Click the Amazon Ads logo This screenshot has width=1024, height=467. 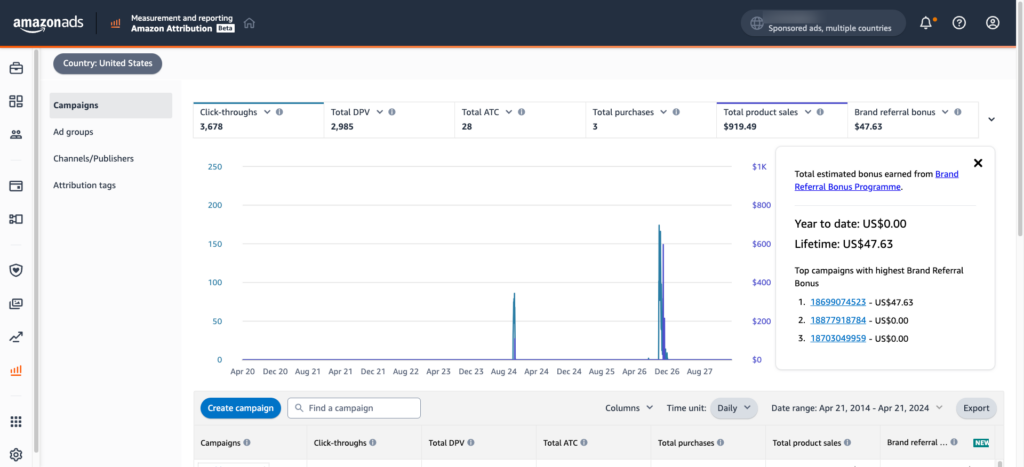click(48, 23)
